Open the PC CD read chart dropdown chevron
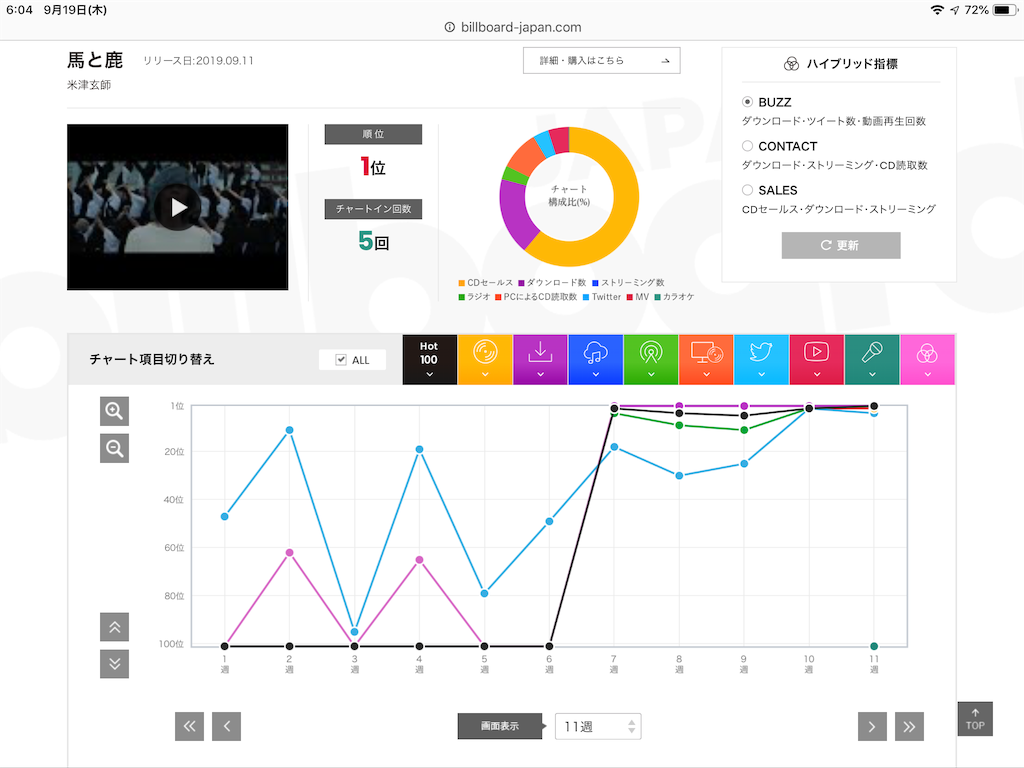 click(706, 375)
